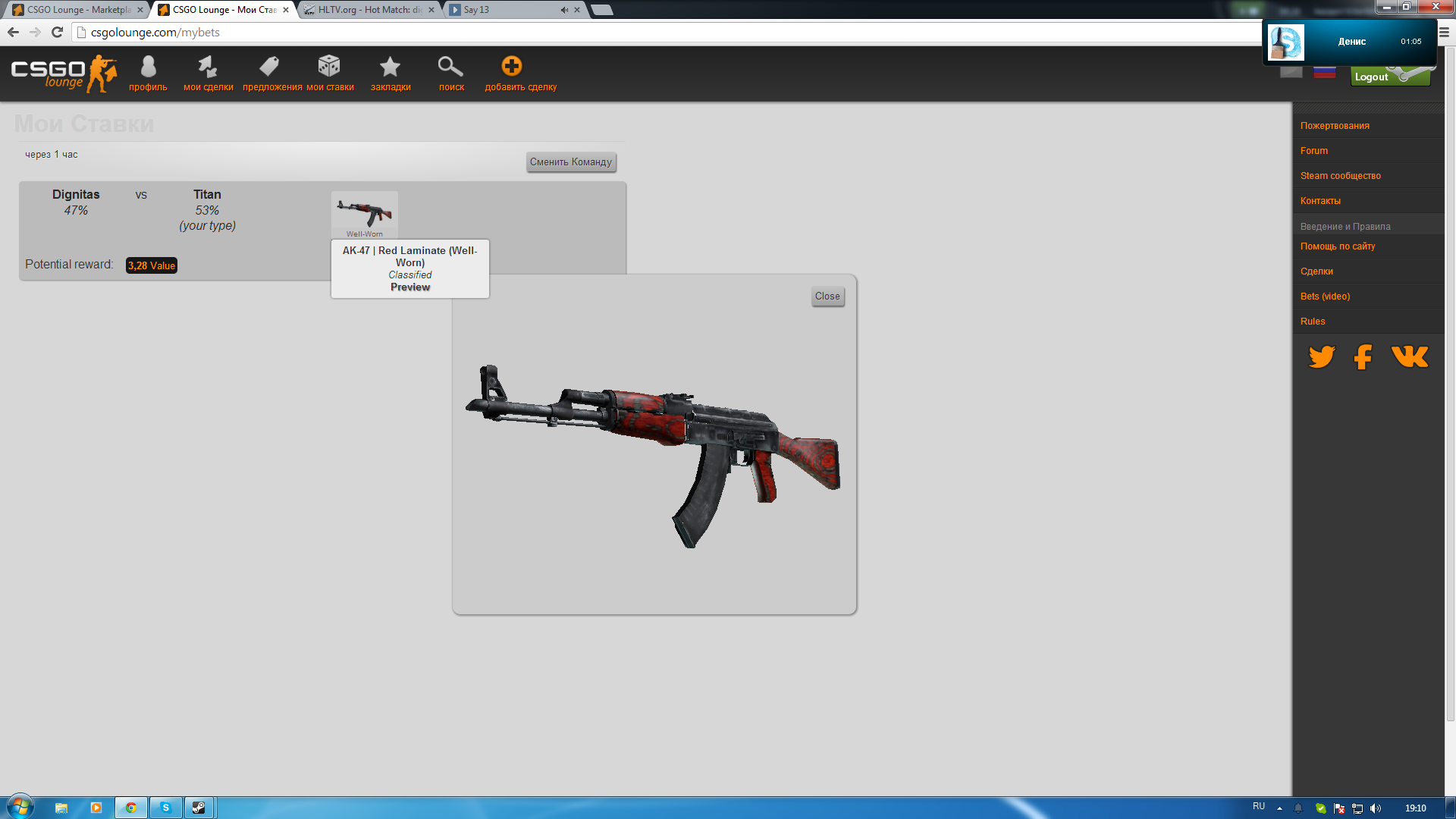The image size is (1456, 819).
Task: Open поиск search magnifier icon
Action: point(451,74)
